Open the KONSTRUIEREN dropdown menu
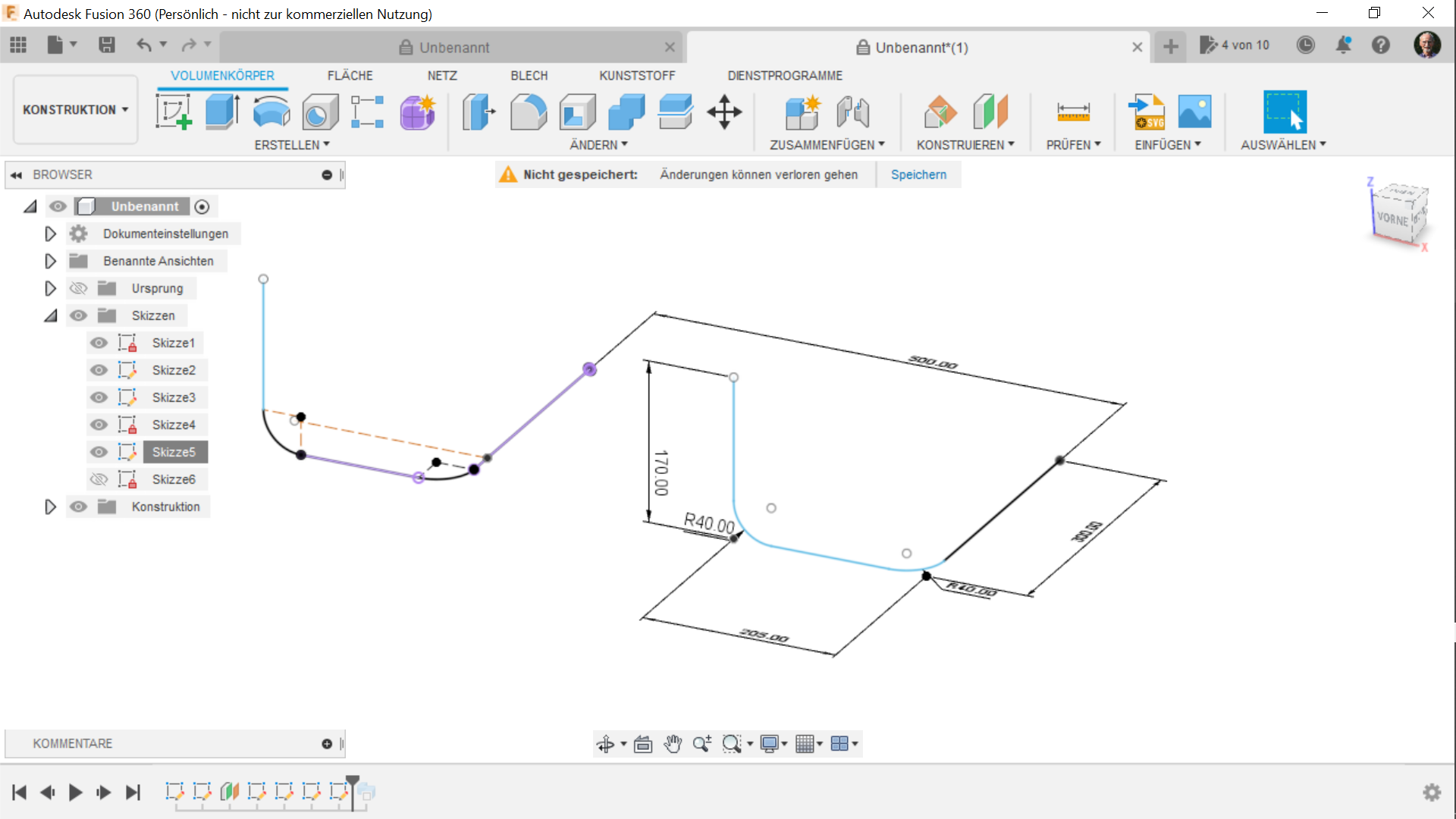Image resolution: width=1456 pixels, height=819 pixels. click(965, 145)
